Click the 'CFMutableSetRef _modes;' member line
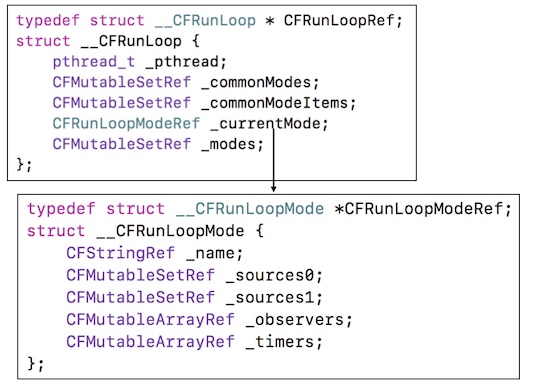The width and height of the screenshot is (536, 391). coord(158,144)
